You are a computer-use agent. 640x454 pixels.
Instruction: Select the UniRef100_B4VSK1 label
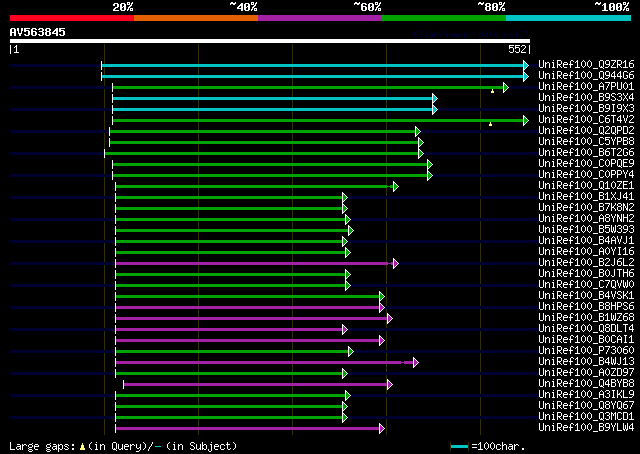(586, 296)
